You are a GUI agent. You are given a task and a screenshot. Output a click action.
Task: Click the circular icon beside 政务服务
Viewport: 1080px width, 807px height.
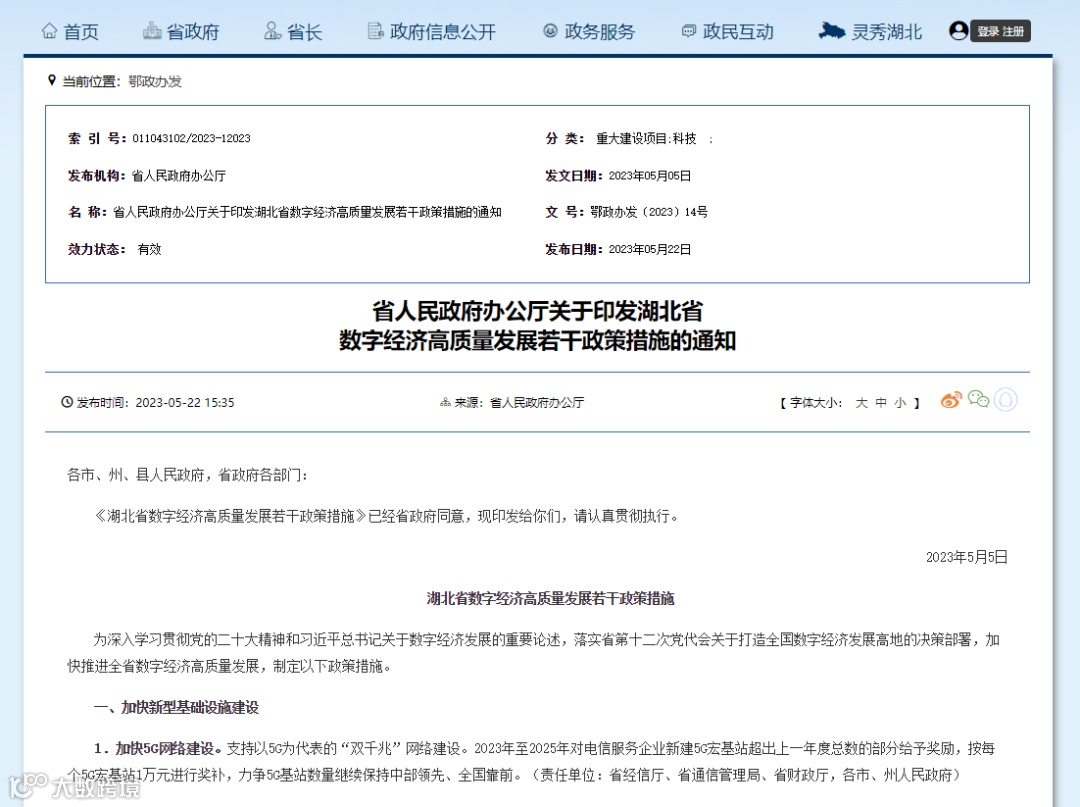(550, 31)
